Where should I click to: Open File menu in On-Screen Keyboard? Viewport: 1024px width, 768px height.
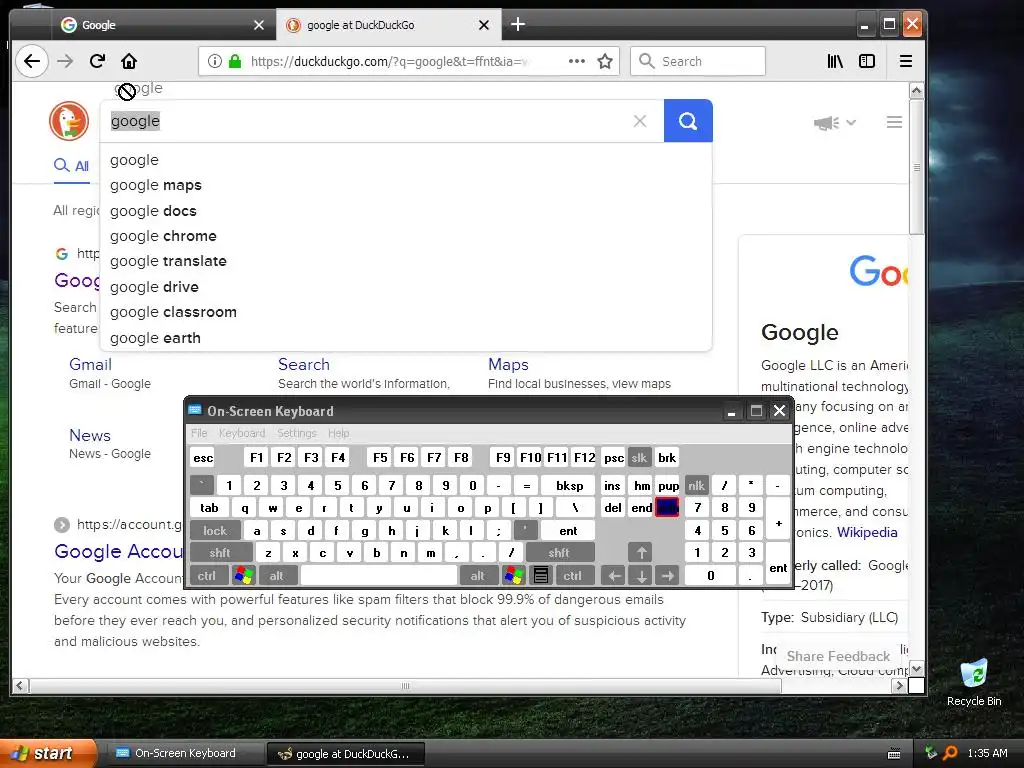[199, 433]
